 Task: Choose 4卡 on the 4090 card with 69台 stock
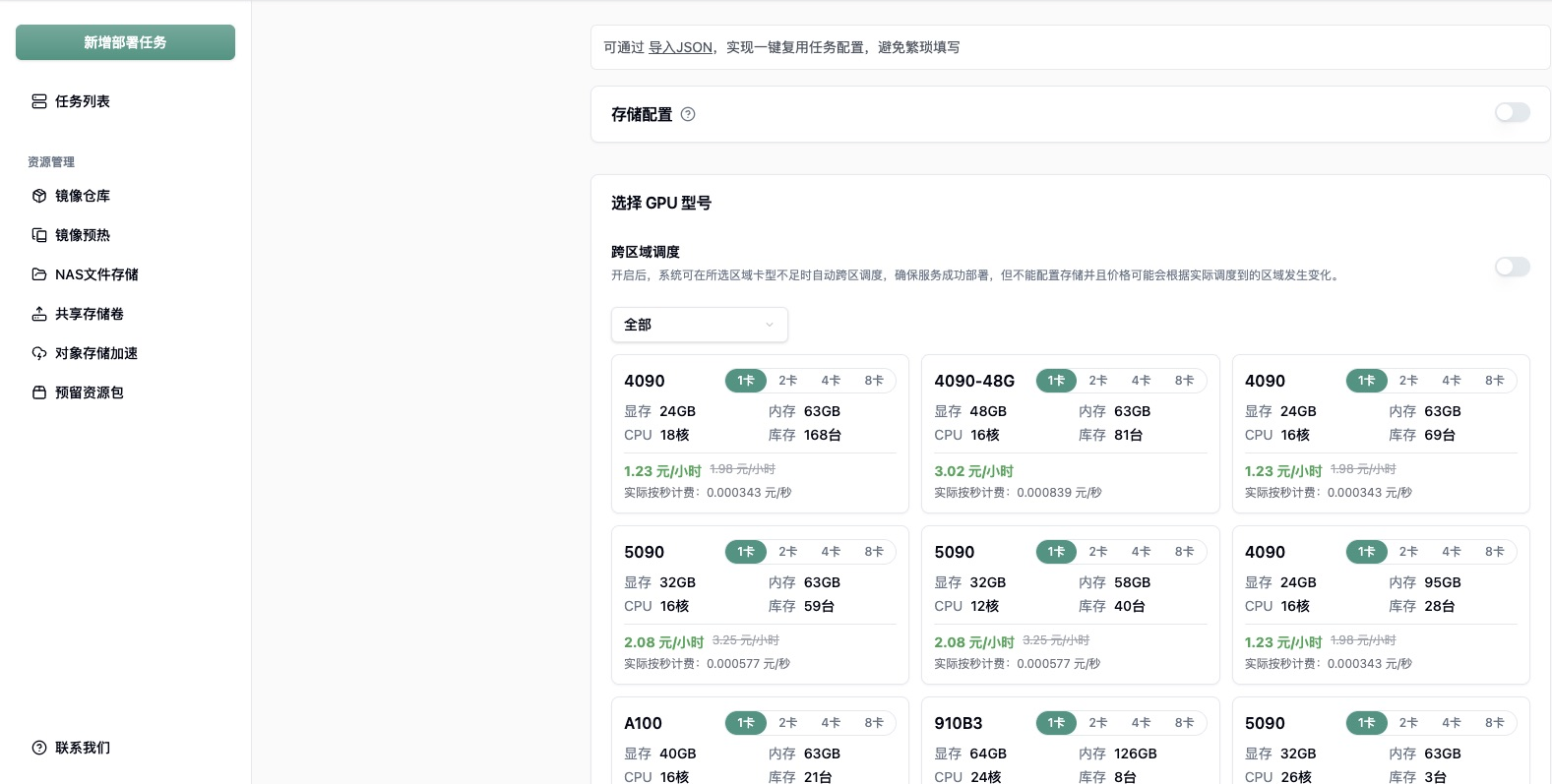[x=1452, y=381]
